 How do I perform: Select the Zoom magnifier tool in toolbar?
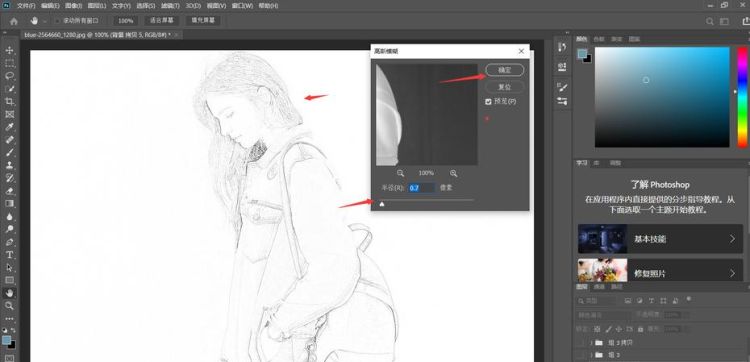9,306
